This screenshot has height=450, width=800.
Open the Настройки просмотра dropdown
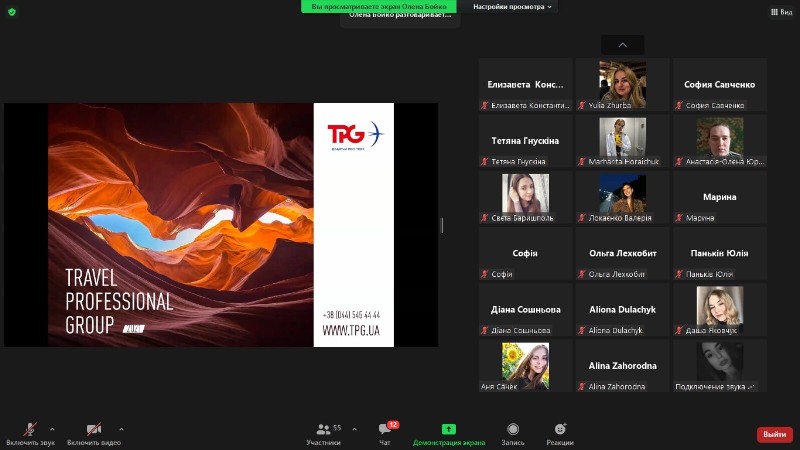[512, 7]
